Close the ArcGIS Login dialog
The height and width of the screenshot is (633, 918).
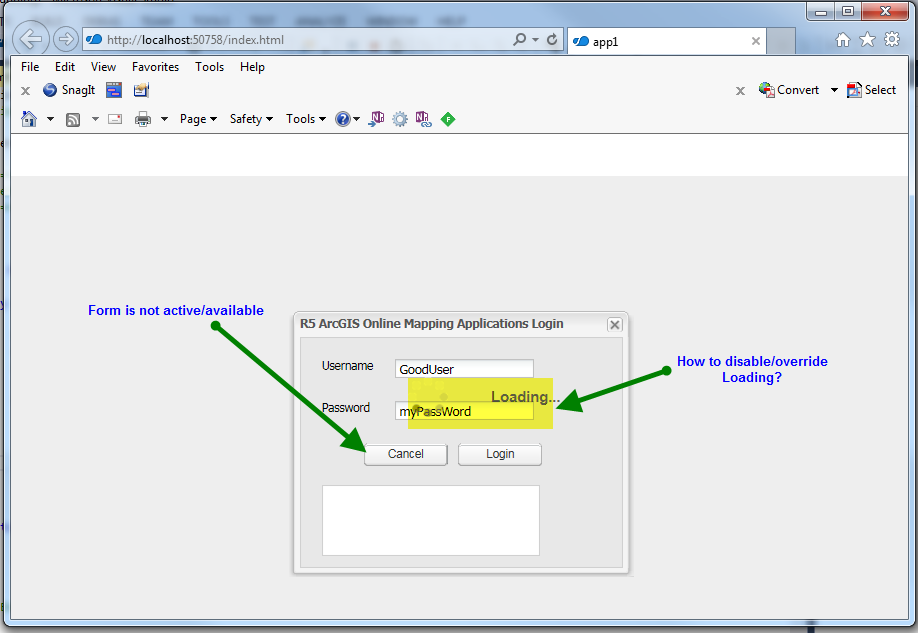click(614, 324)
